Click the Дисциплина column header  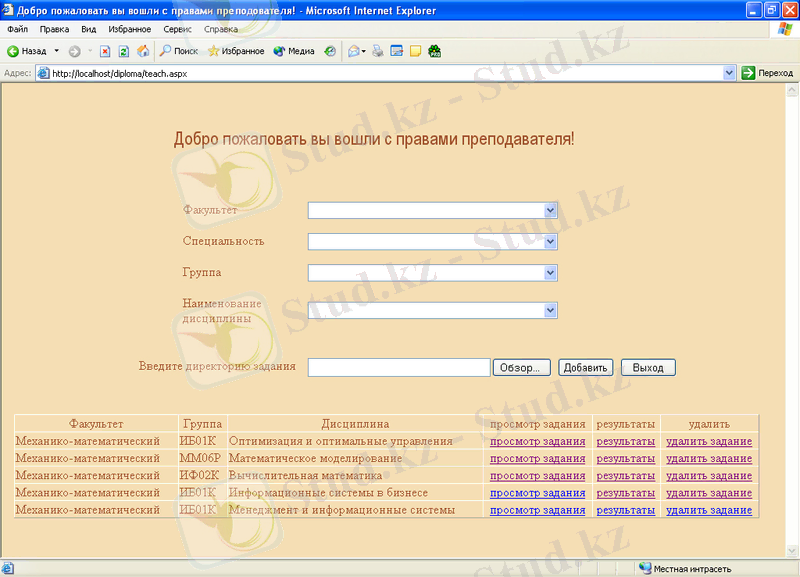(x=355, y=424)
